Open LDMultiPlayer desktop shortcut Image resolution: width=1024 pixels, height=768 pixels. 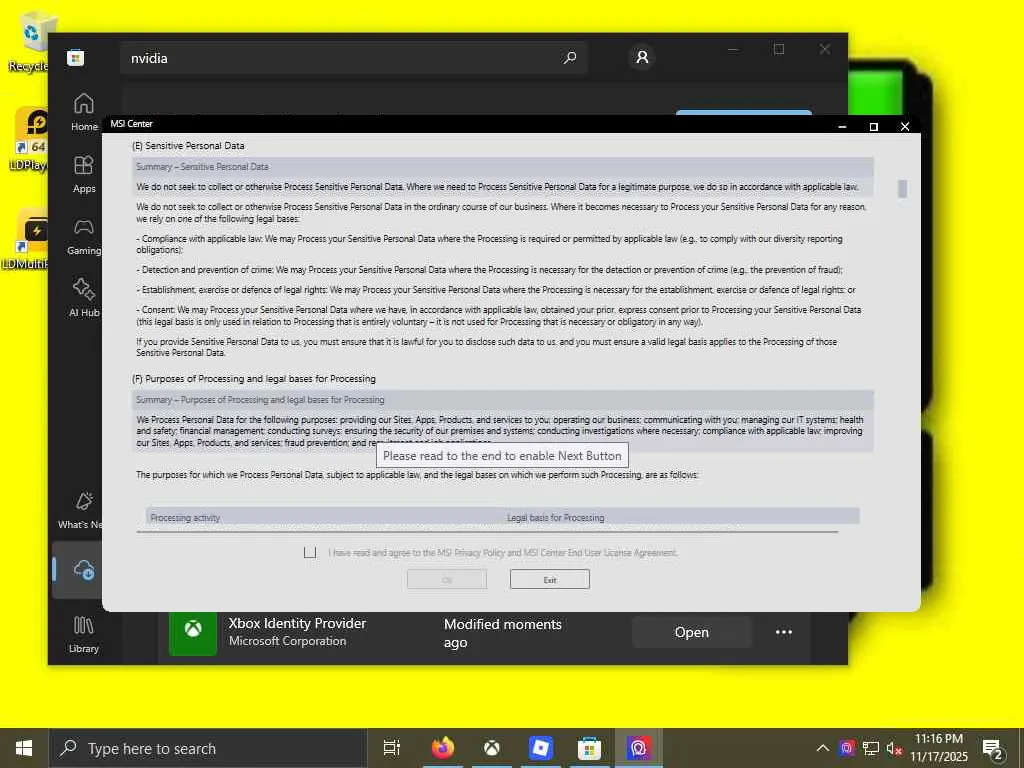(x=26, y=238)
